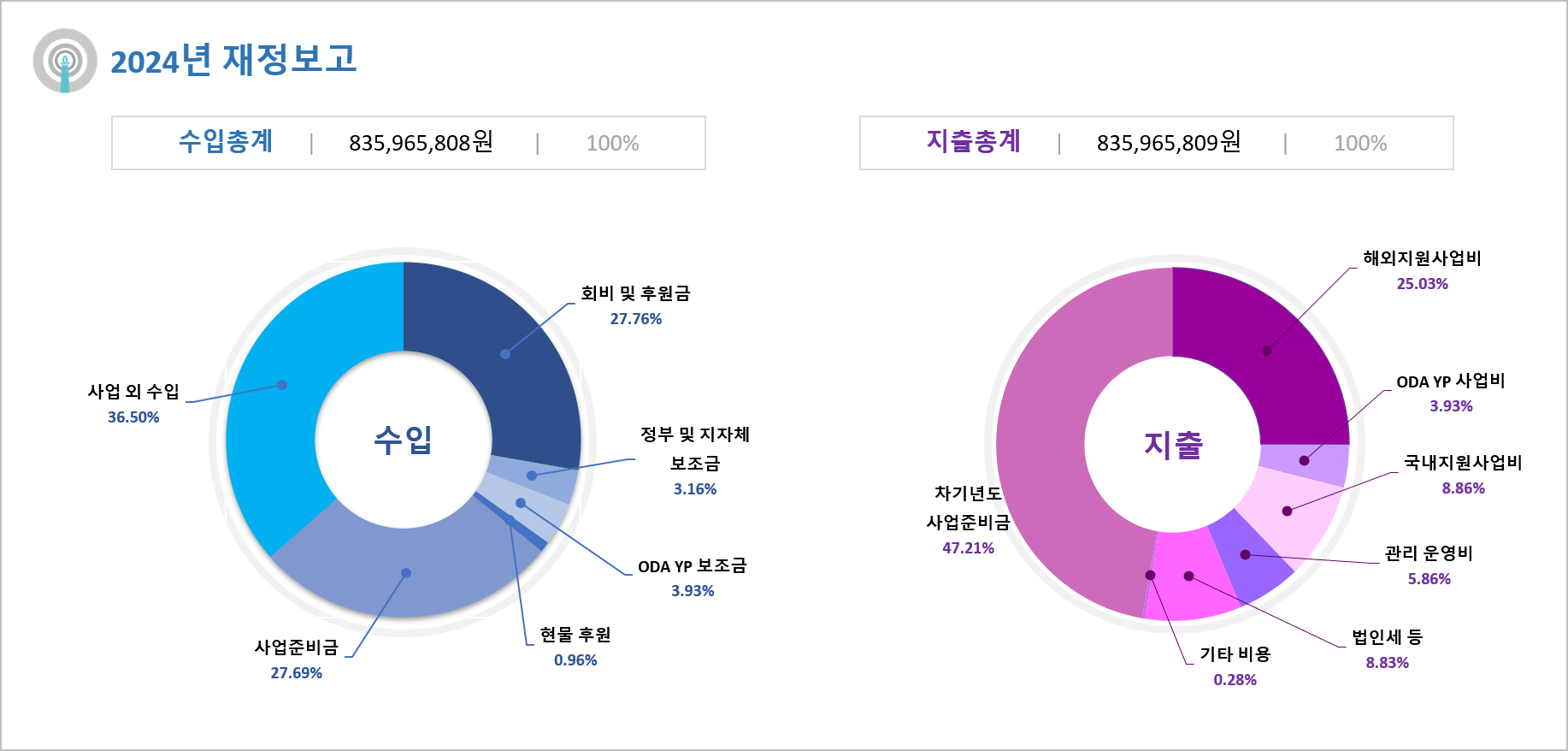This screenshot has height=751, width=1568.
Task: Click the 지출 donut center label
Action: (1173, 445)
